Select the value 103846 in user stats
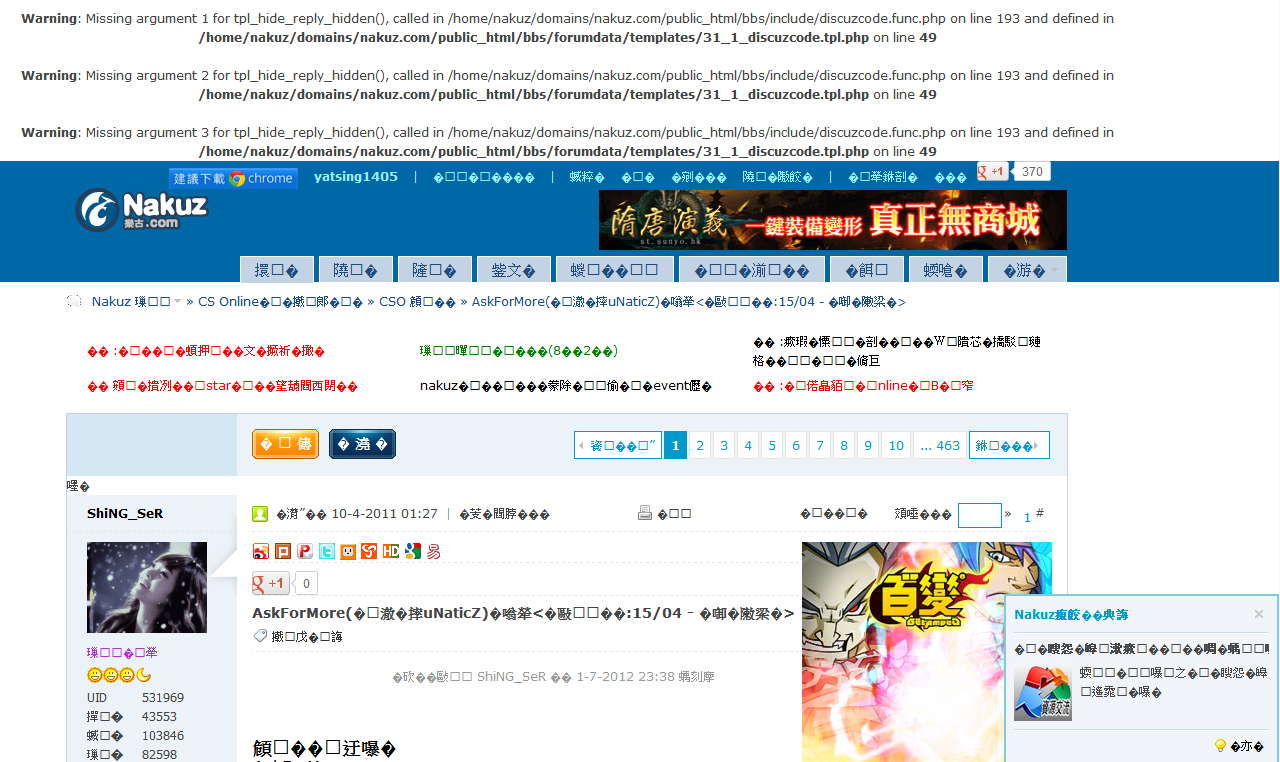The height and width of the screenshot is (762, 1280). coord(163,736)
